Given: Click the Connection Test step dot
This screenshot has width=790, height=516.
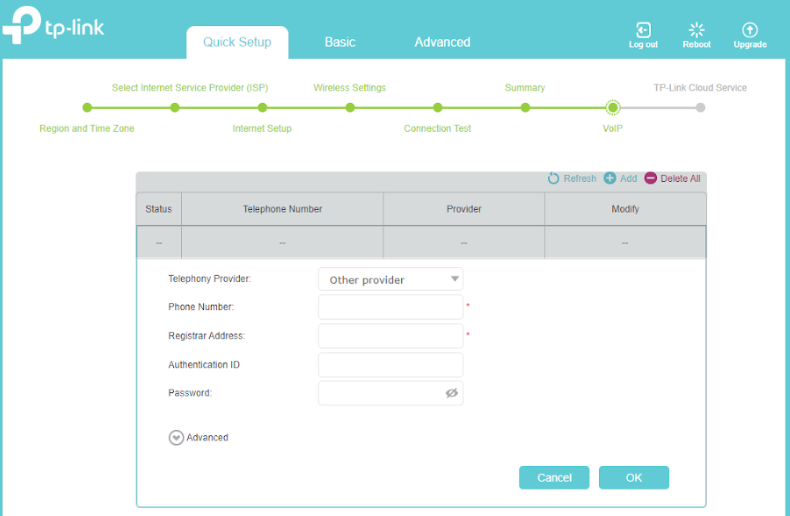Looking at the screenshot, I should [x=438, y=107].
